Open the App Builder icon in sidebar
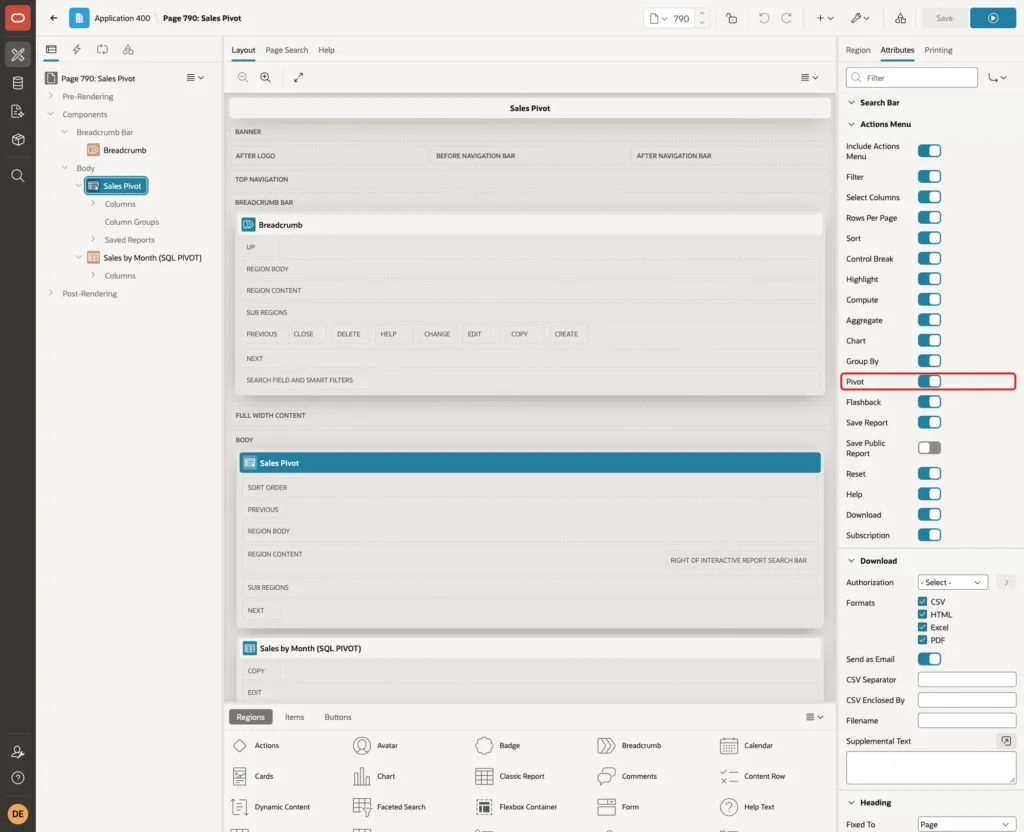 tap(18, 55)
